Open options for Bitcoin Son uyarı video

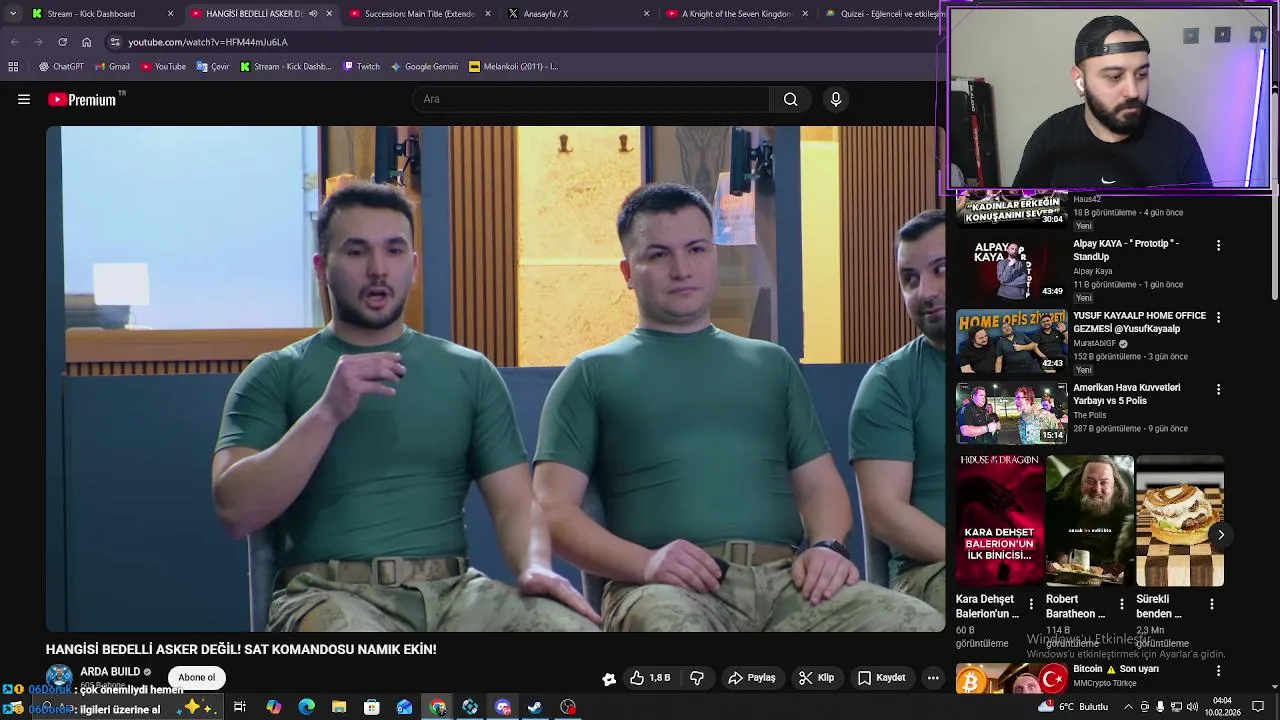point(1218,671)
